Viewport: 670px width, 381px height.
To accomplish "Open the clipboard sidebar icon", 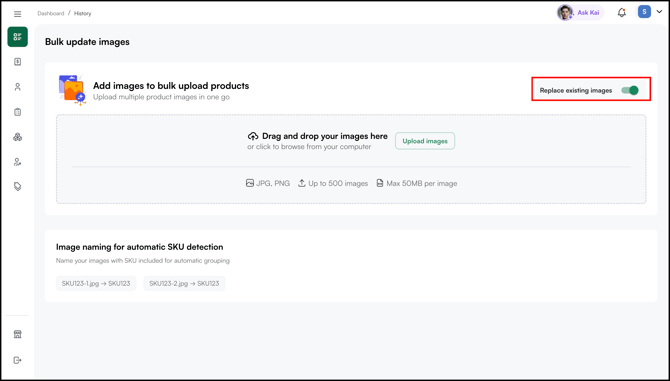I will pyautogui.click(x=18, y=112).
